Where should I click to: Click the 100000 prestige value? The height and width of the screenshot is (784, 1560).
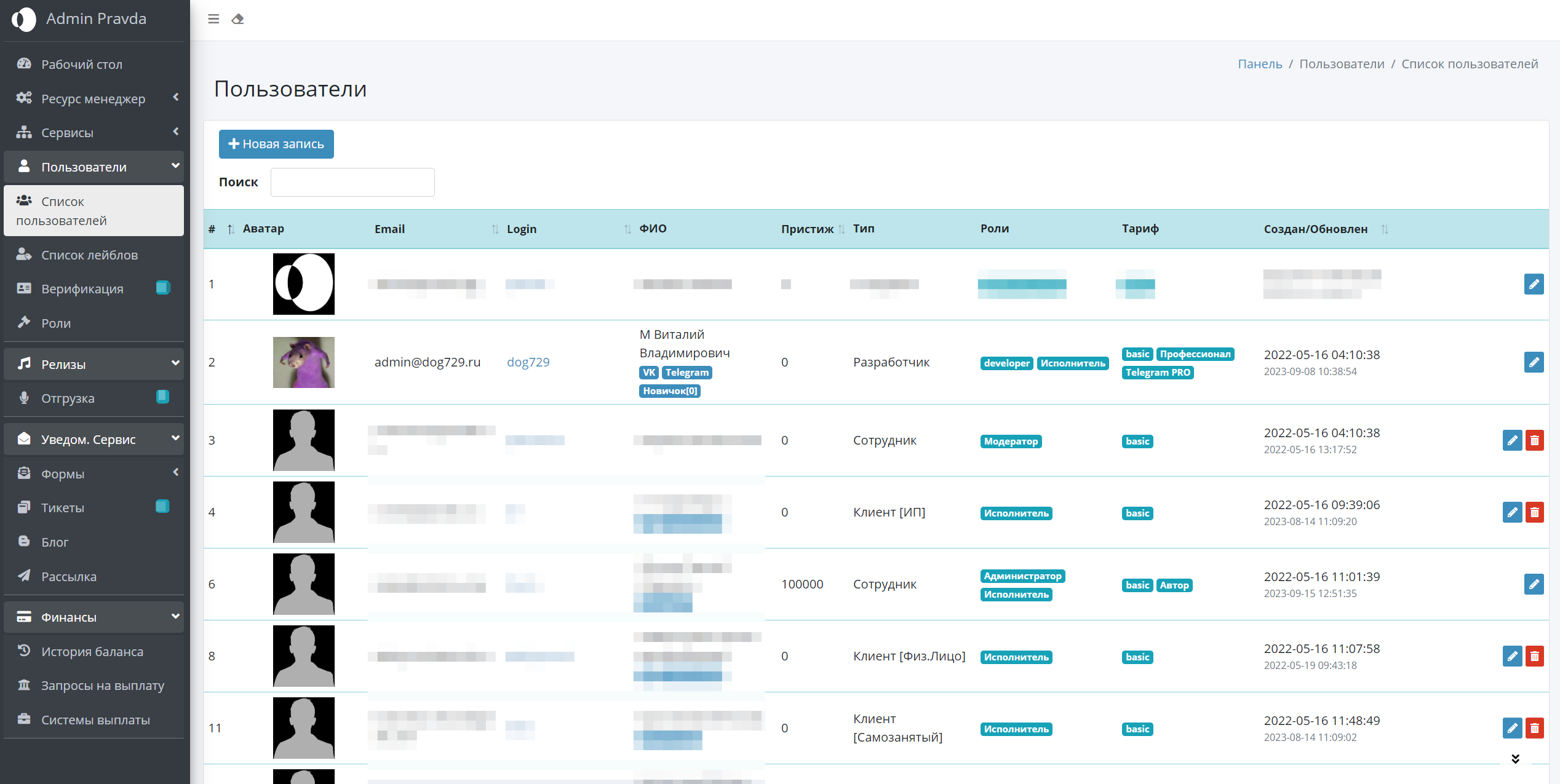802,584
